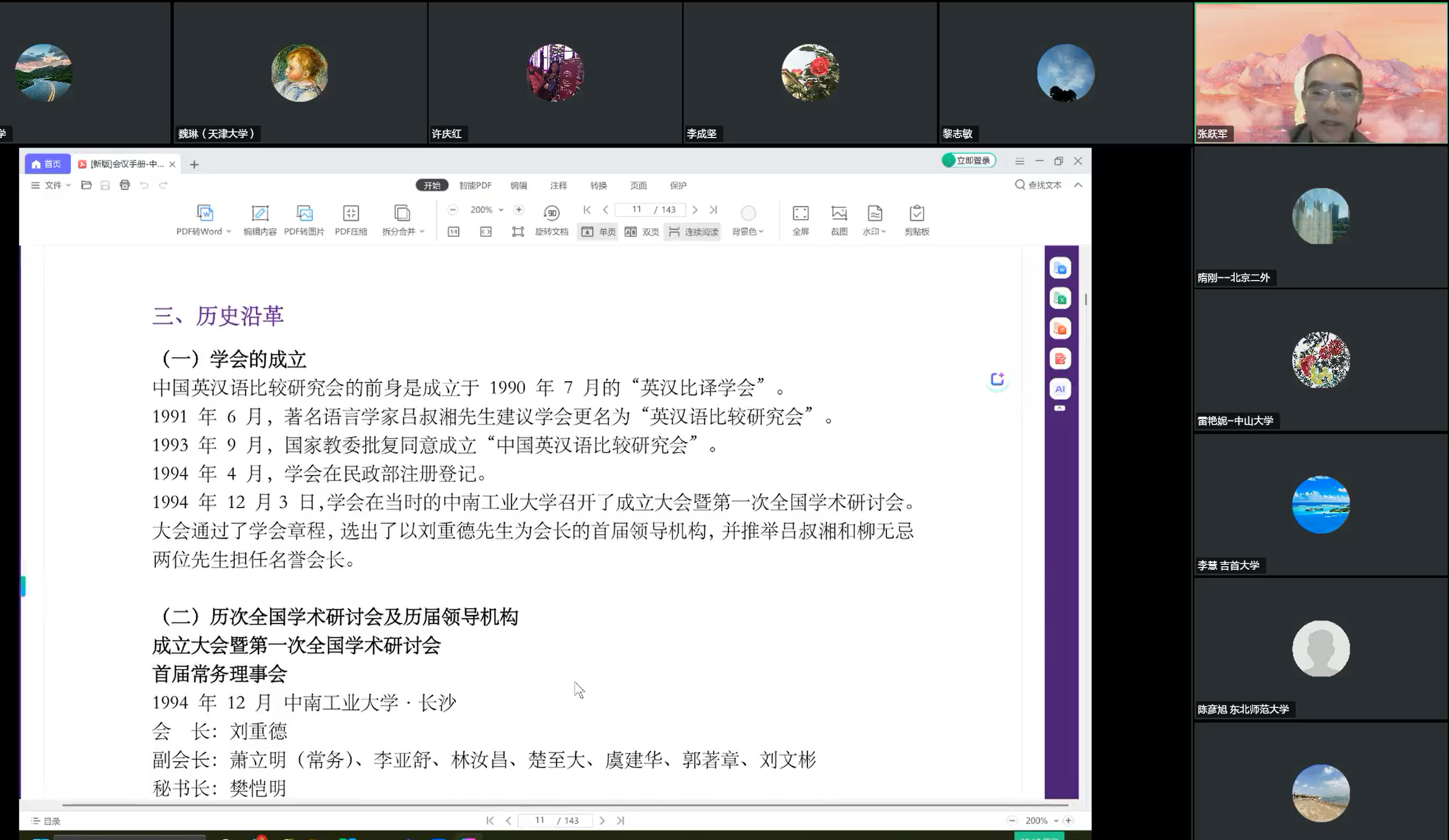Select the PDF压缩 compress tool
The image size is (1449, 840).
350,213
